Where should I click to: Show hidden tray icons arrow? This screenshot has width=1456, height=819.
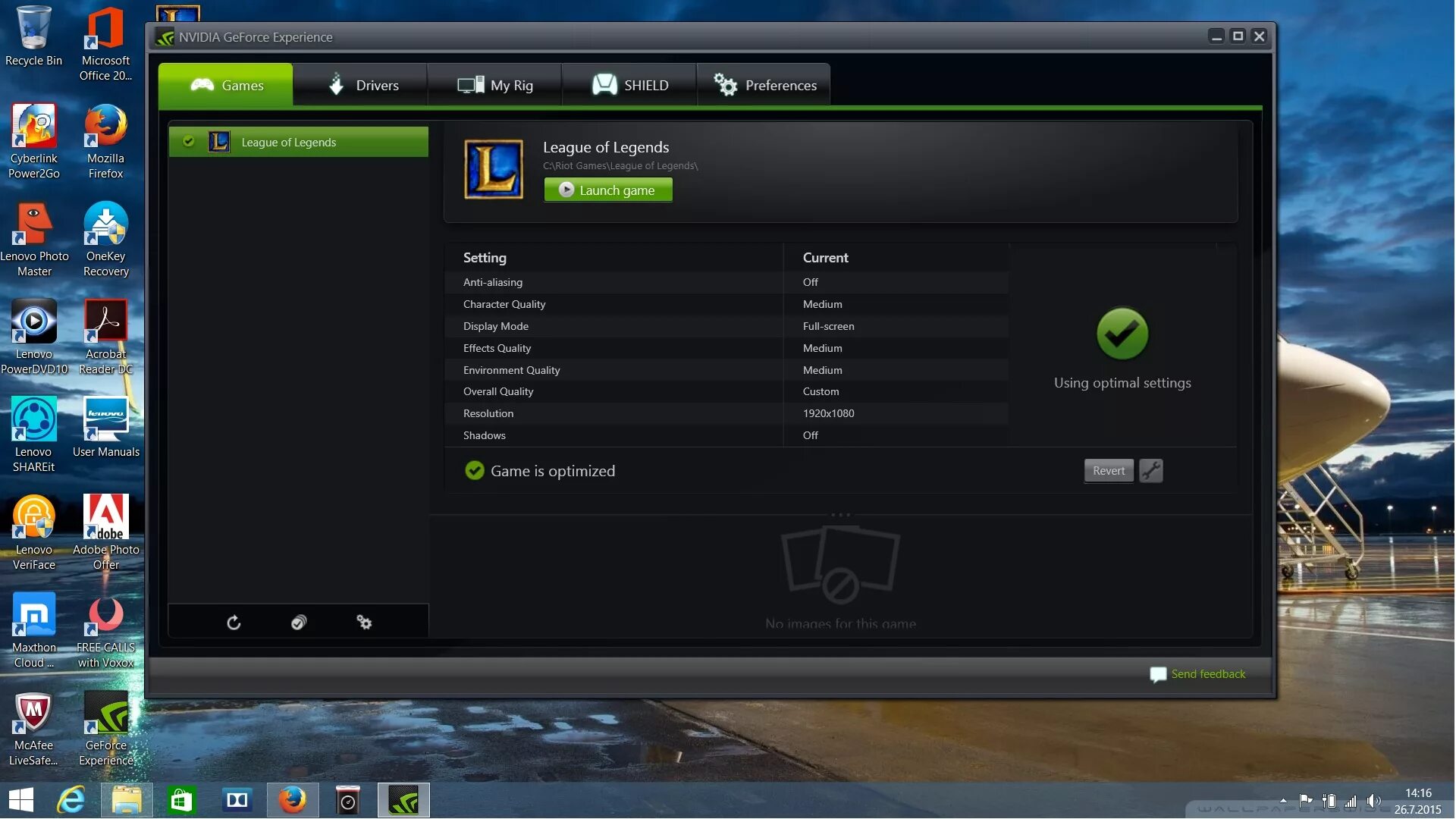[1283, 801]
